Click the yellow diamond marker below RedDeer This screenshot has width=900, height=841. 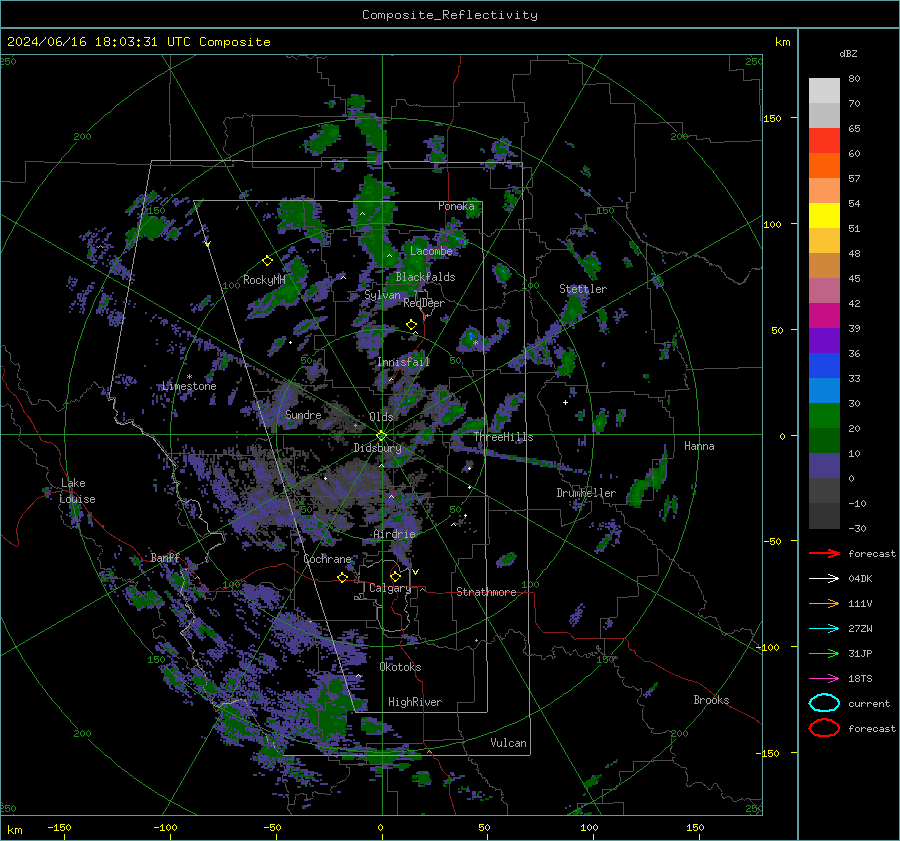coord(411,325)
